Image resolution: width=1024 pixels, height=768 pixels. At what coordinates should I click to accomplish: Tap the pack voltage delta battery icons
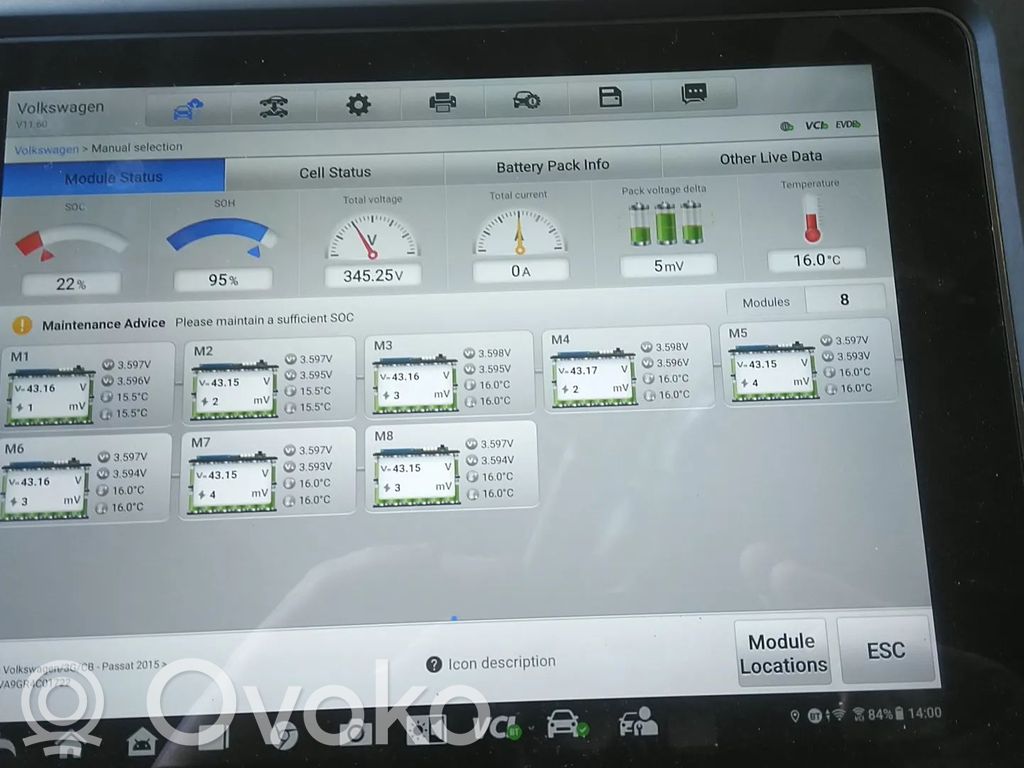(x=665, y=223)
